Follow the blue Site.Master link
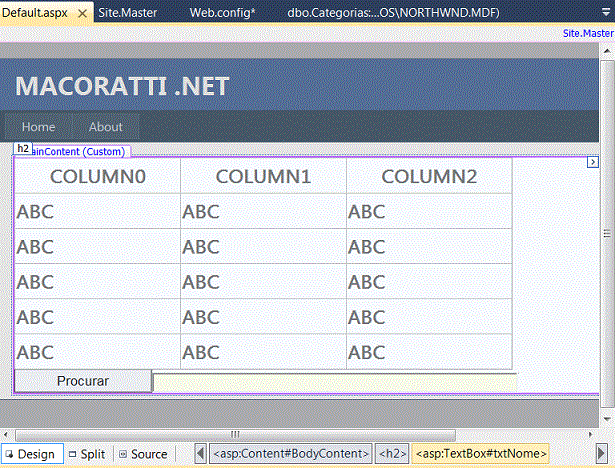Viewport: 615px width, 468px height. point(588,33)
